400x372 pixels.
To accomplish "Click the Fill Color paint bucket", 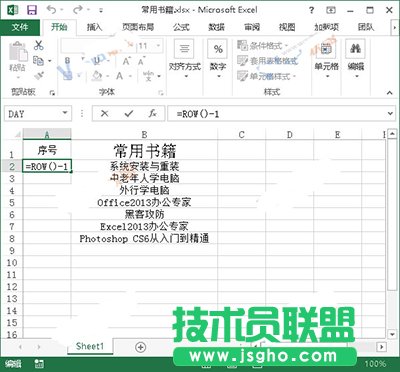I will click(97, 76).
